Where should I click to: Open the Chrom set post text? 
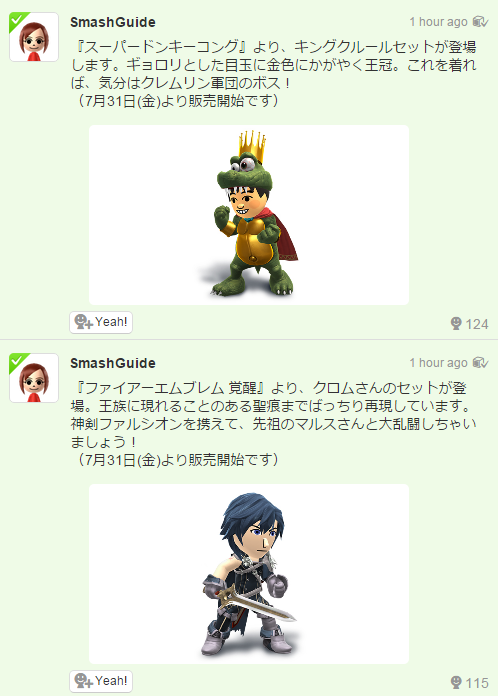pyautogui.click(x=273, y=423)
